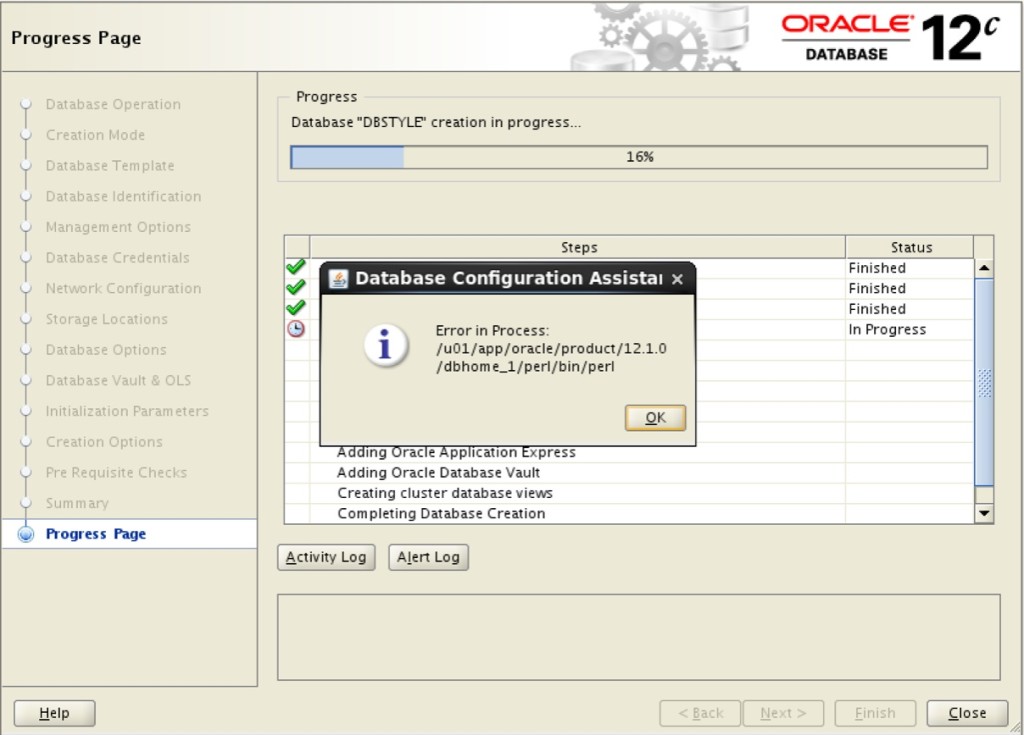Image resolution: width=1024 pixels, height=735 pixels.
Task: Select the Creation Options wizard step
Action: coord(104,442)
